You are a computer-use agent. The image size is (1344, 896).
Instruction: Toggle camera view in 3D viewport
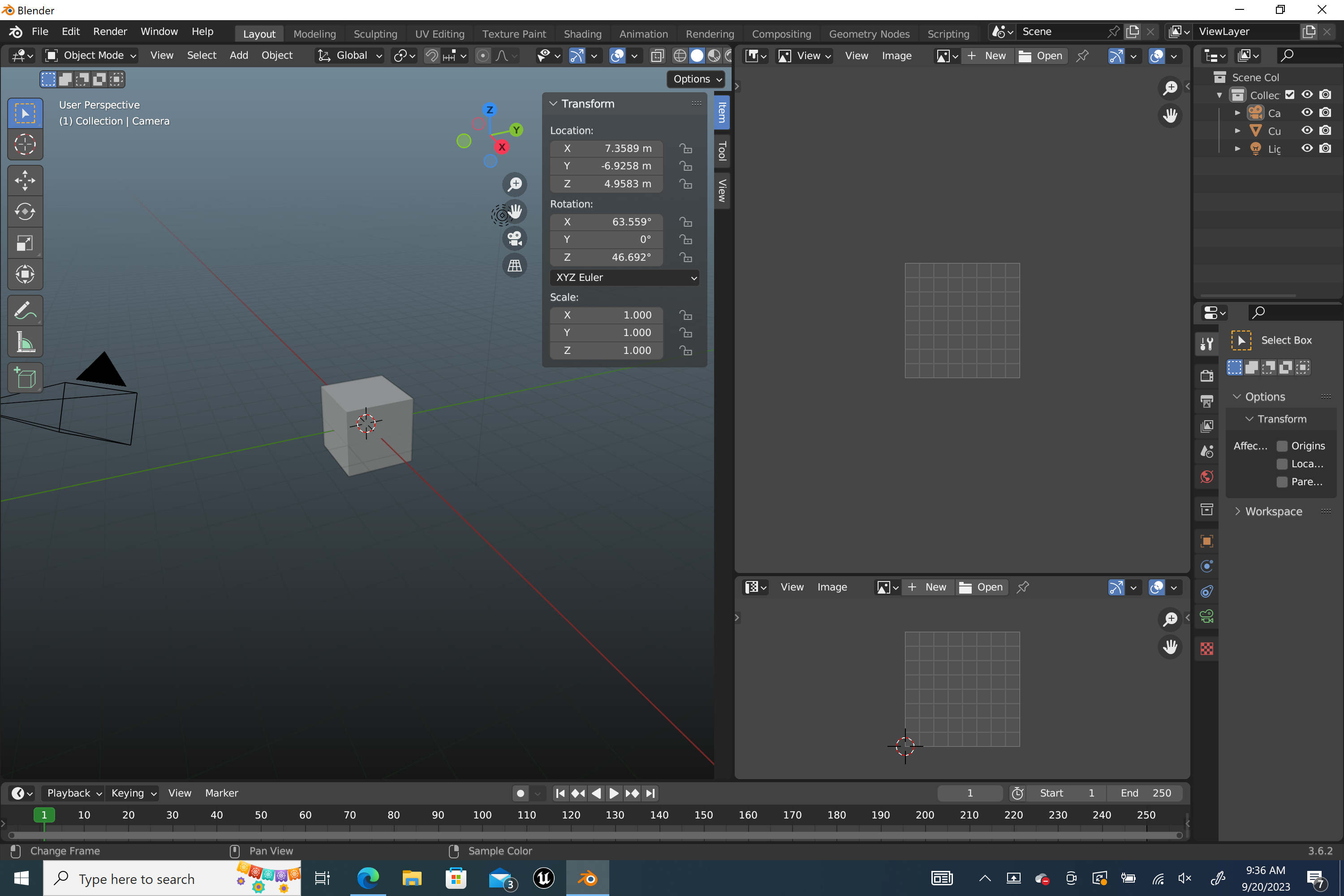coord(515,238)
